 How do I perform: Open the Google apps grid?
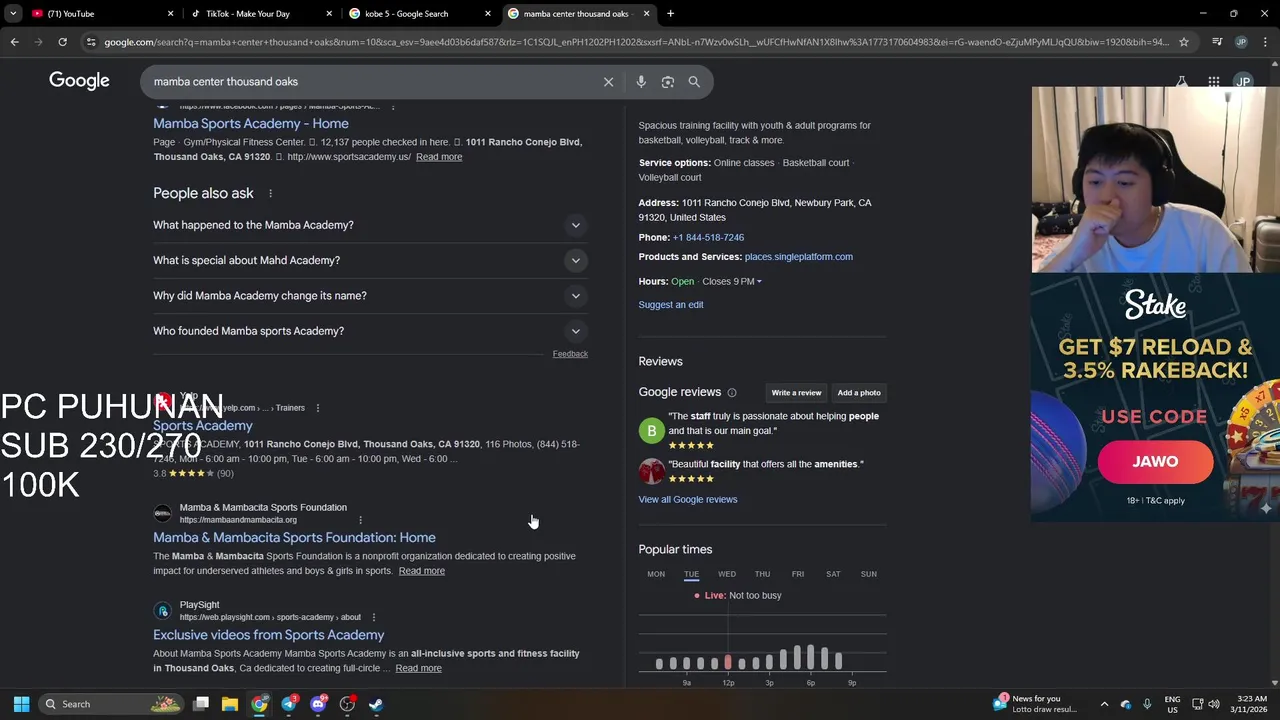[1213, 82]
